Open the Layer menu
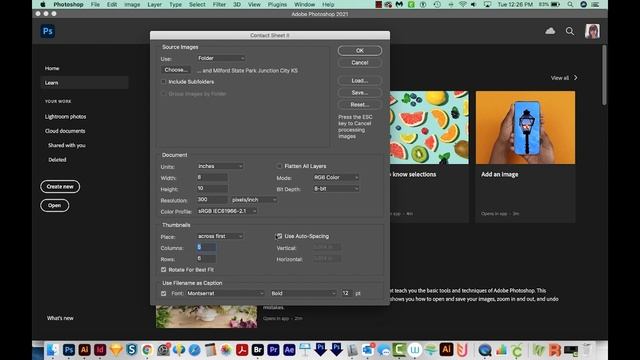 (x=154, y=4)
